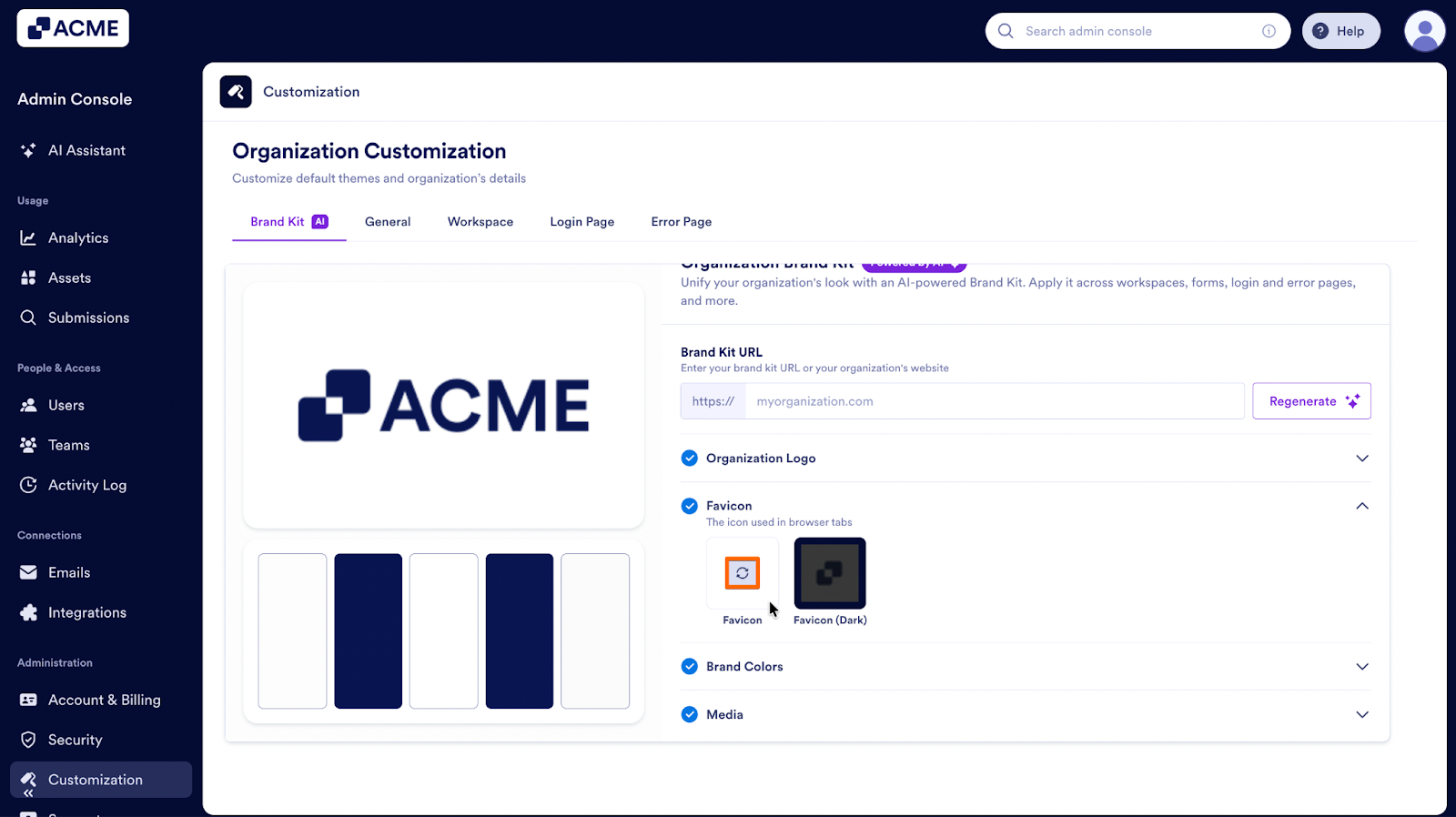Image resolution: width=1456 pixels, height=817 pixels.
Task: Open the user avatar menu
Action: [x=1425, y=31]
